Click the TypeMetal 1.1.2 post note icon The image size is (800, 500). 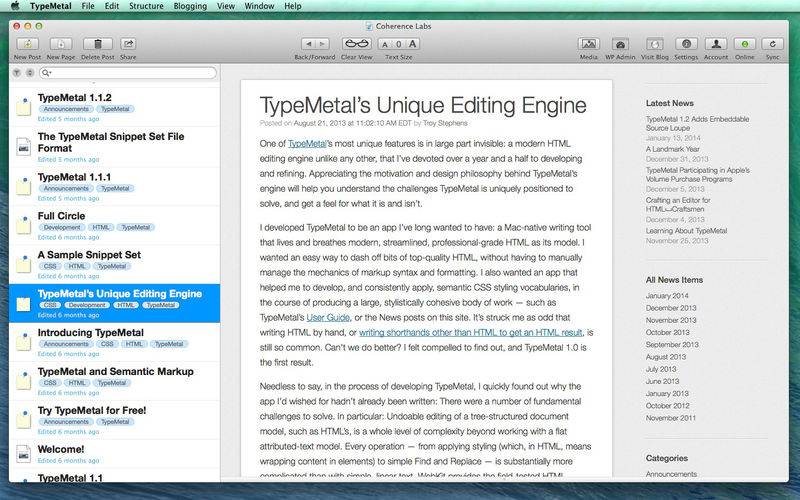pos(23,107)
